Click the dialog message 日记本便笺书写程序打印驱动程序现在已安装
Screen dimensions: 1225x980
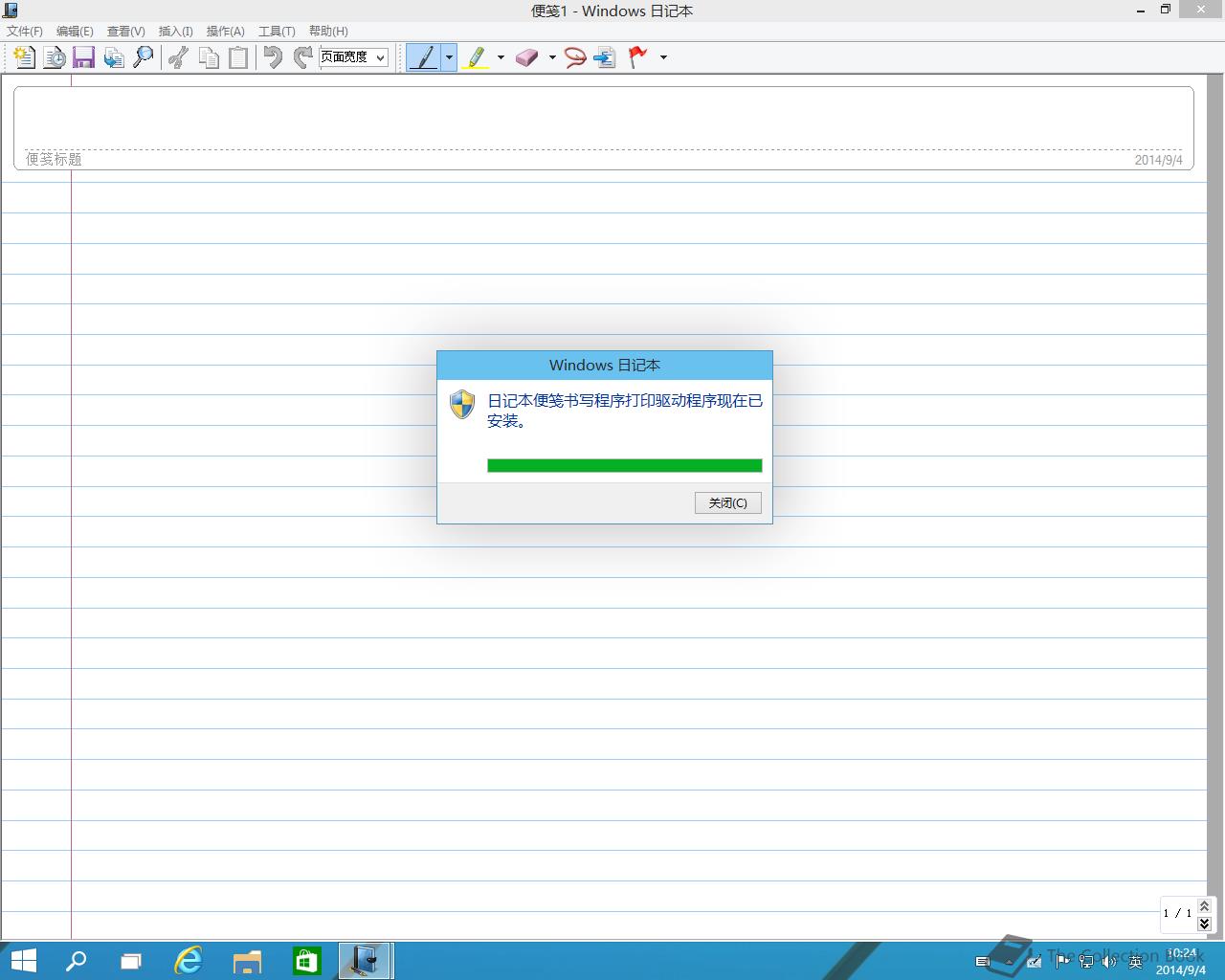625,411
